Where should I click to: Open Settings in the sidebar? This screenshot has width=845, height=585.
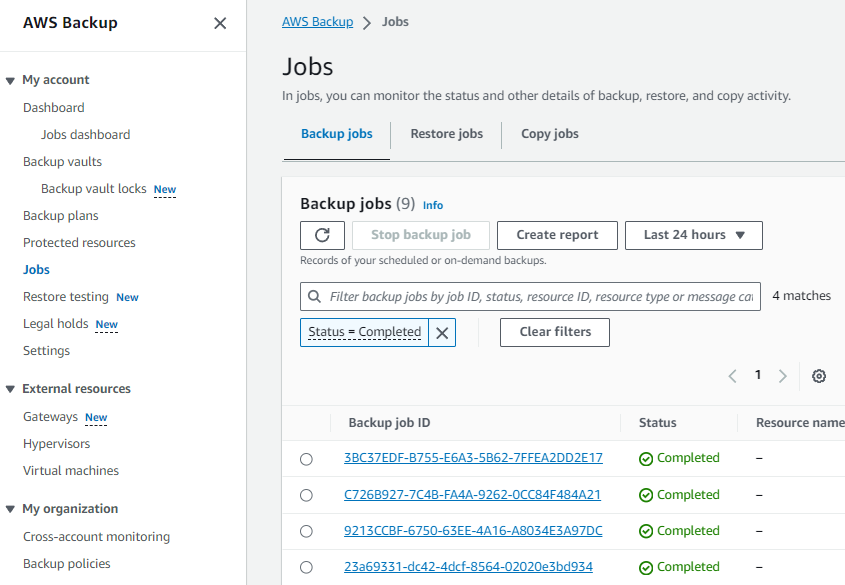[x=46, y=351]
